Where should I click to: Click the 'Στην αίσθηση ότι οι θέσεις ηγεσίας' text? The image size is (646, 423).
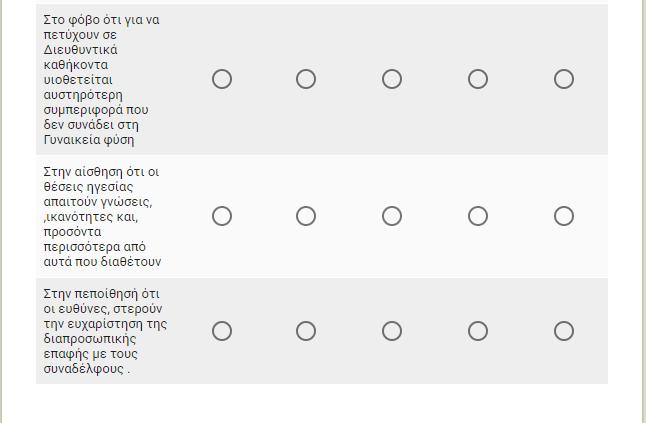(x=102, y=217)
